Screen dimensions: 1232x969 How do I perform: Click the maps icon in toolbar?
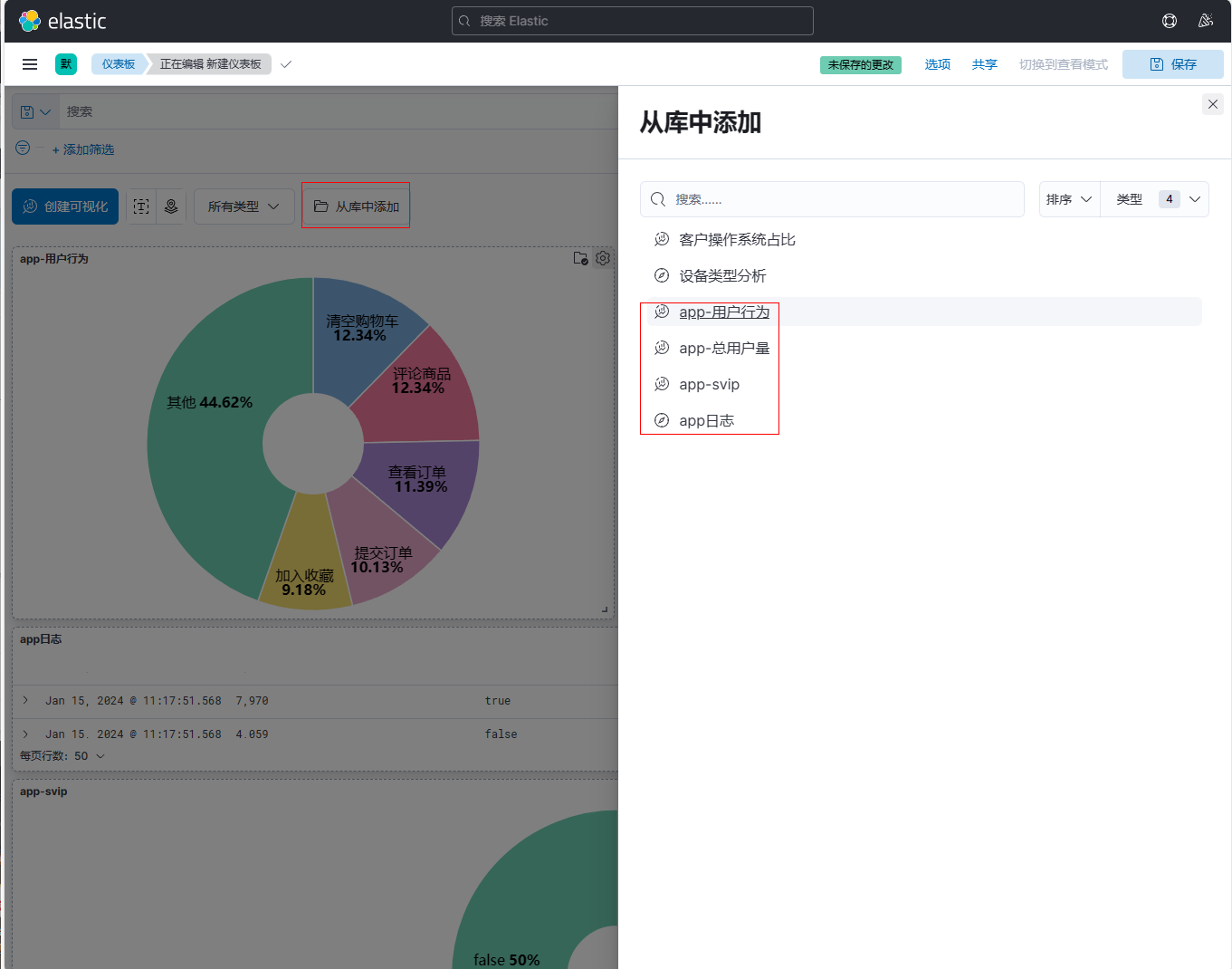[171, 206]
